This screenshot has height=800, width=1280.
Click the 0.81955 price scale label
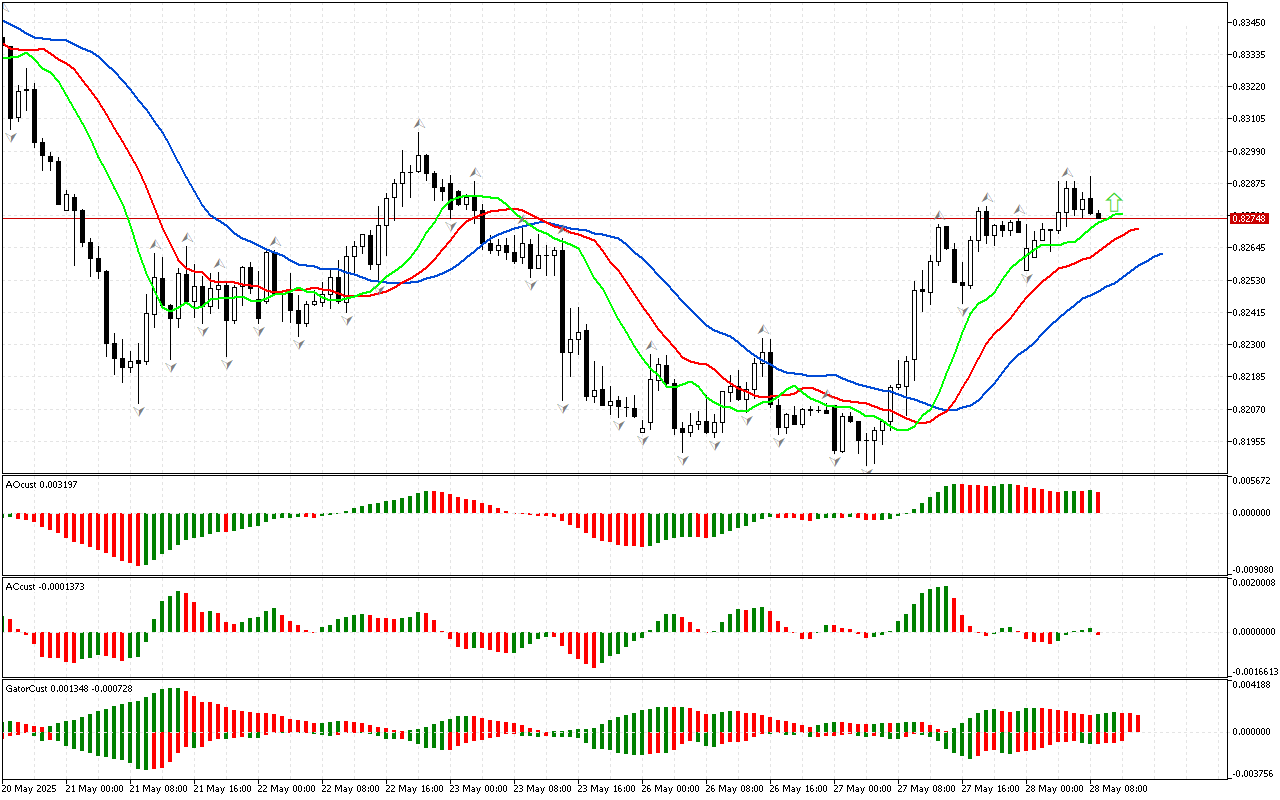(x=1248, y=442)
